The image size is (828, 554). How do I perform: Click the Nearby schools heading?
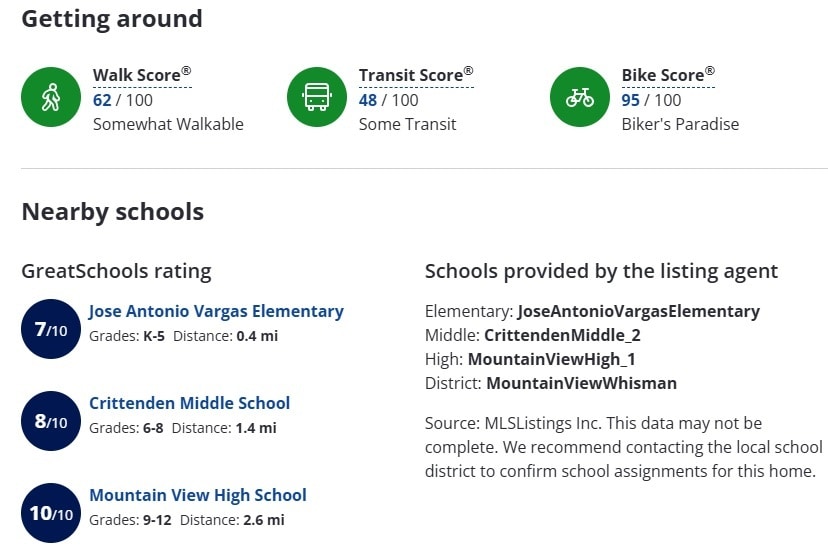112,212
